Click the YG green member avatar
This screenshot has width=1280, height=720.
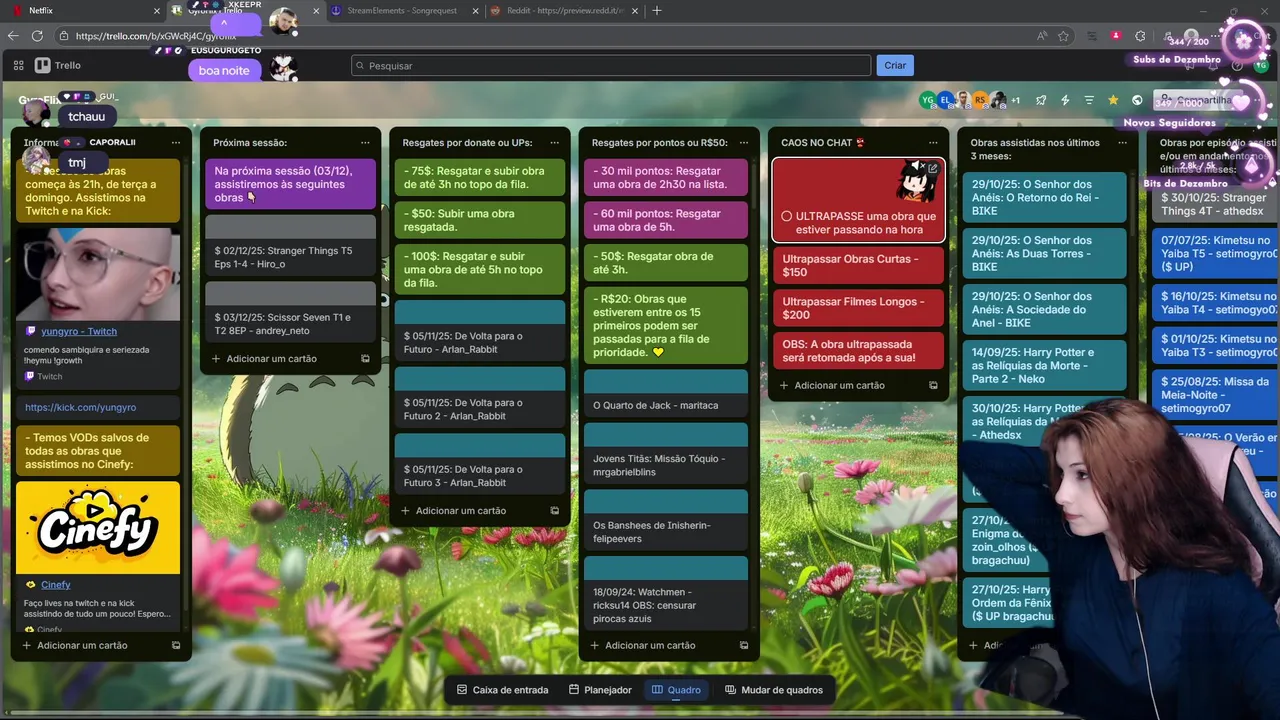(x=927, y=100)
